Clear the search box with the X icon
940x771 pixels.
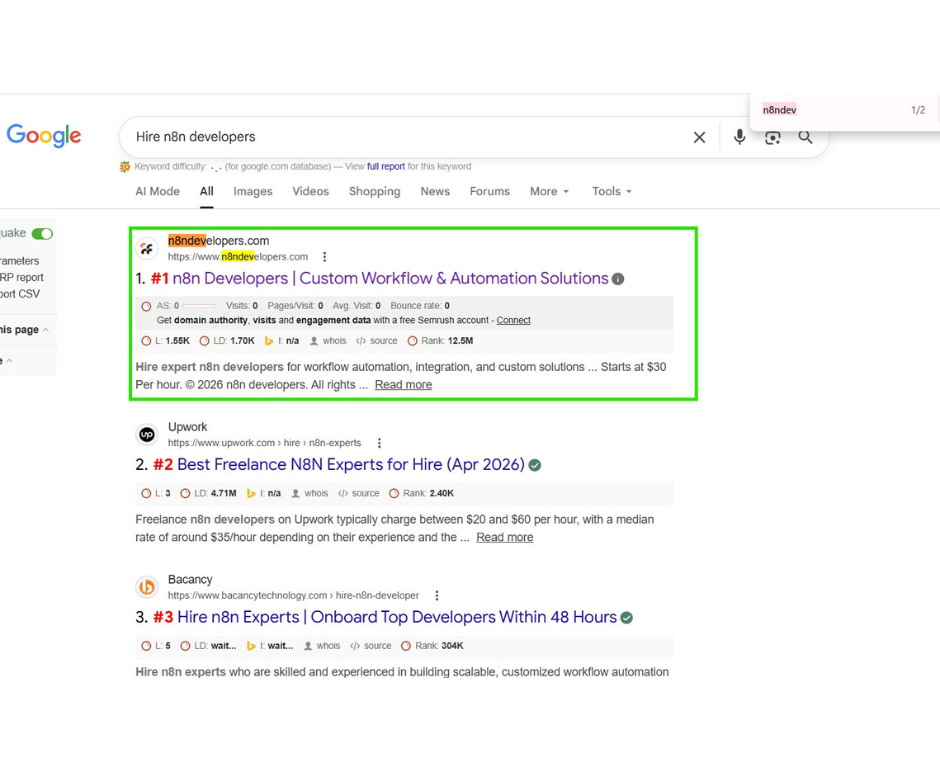pyautogui.click(x=699, y=137)
